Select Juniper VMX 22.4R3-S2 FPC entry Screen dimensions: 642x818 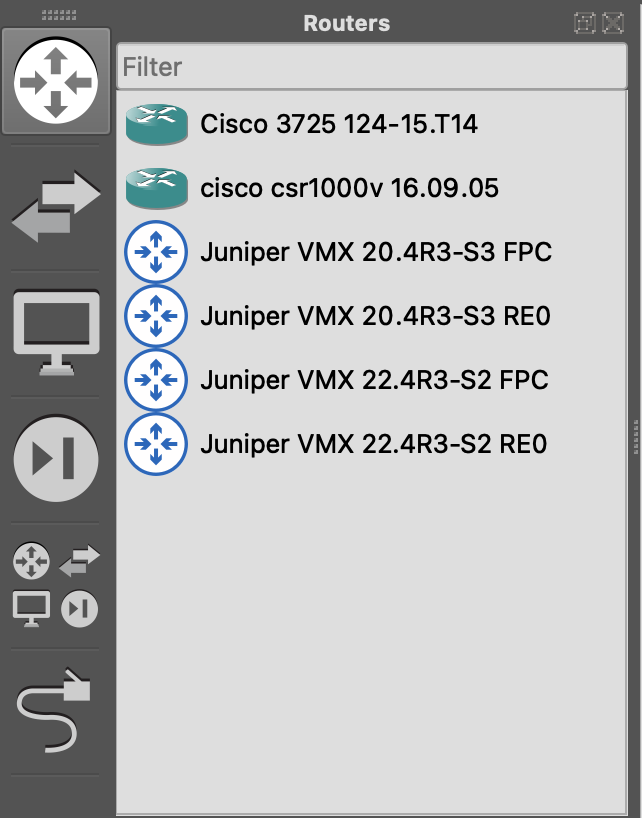375,380
